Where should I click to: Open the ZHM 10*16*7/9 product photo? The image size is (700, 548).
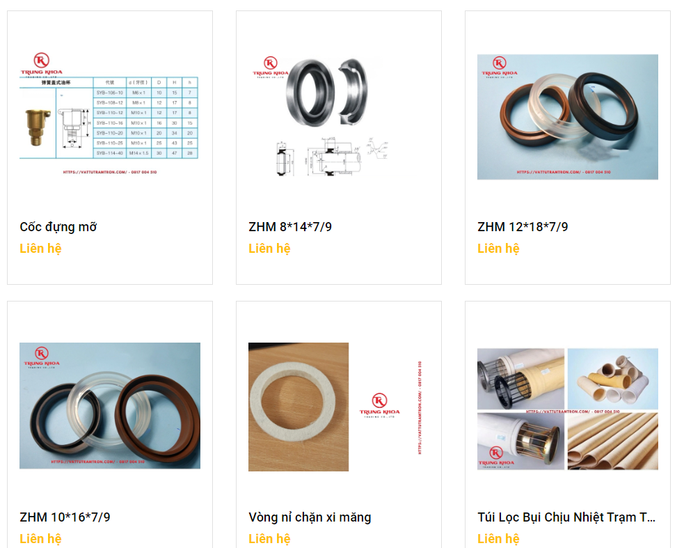[x=109, y=406]
